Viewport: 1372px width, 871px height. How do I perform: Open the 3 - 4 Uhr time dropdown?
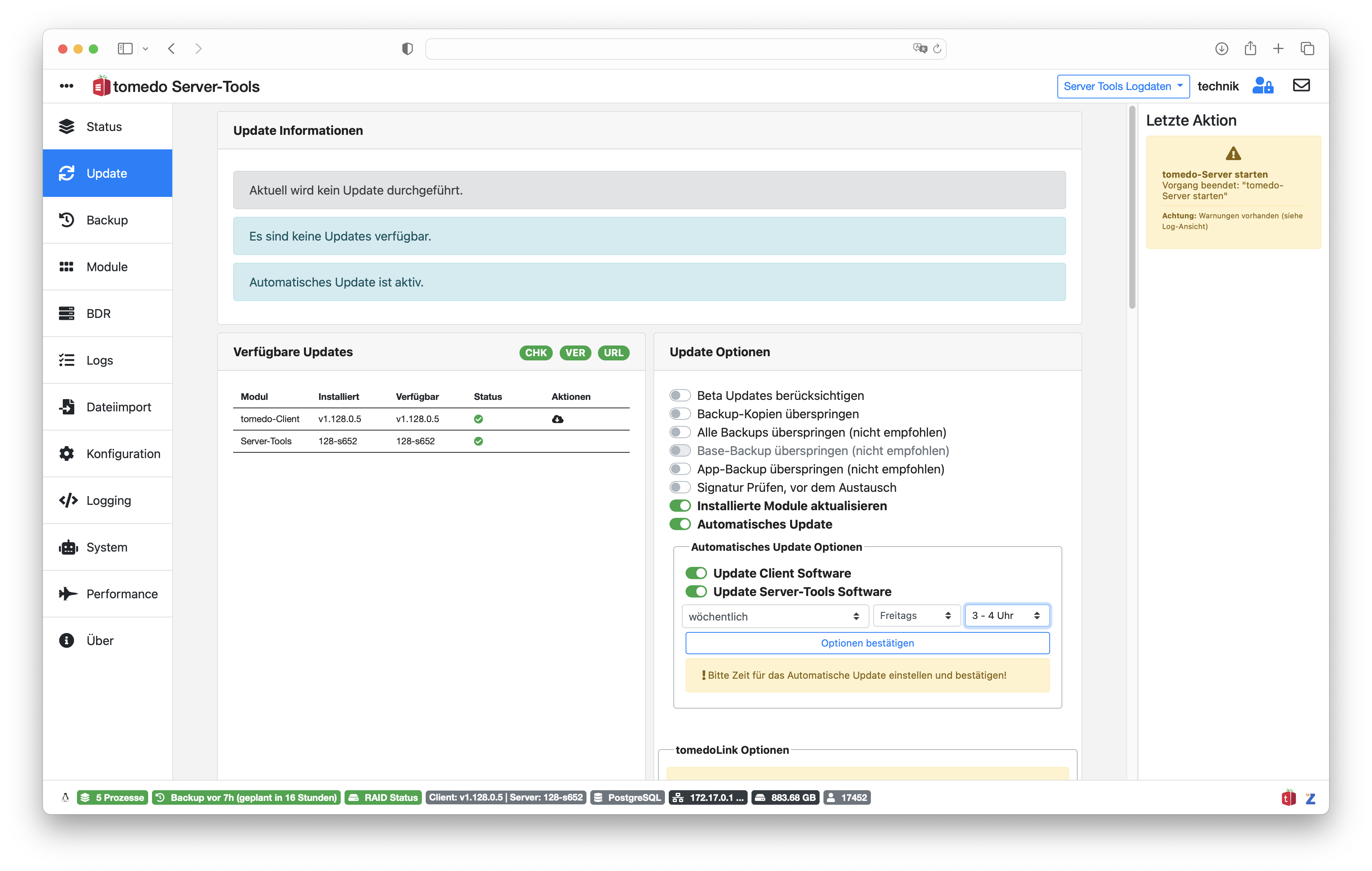pos(1007,616)
